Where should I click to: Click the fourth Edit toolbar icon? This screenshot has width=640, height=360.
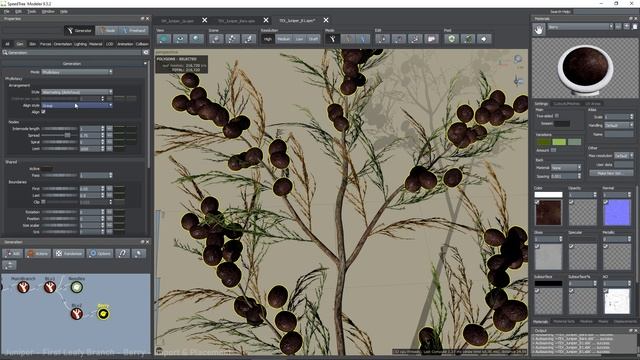pyautogui.click(x=431, y=39)
